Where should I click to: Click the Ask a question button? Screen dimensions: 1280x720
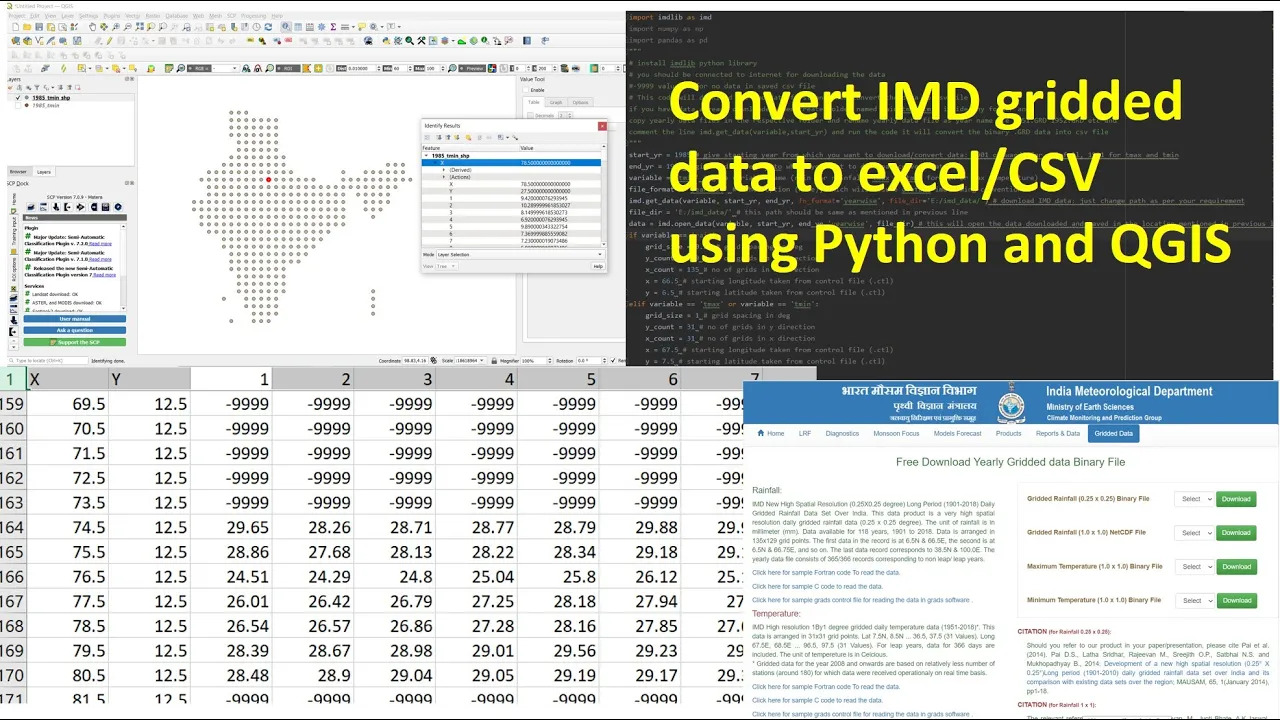(75, 330)
